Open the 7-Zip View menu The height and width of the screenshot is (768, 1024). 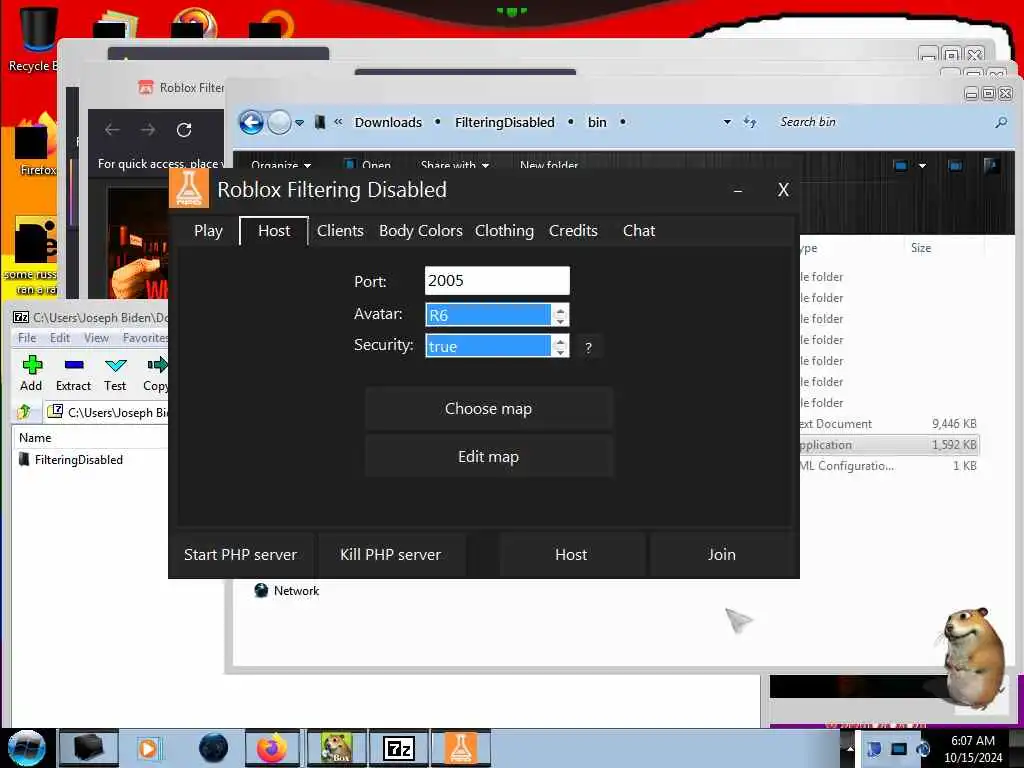[x=96, y=338]
